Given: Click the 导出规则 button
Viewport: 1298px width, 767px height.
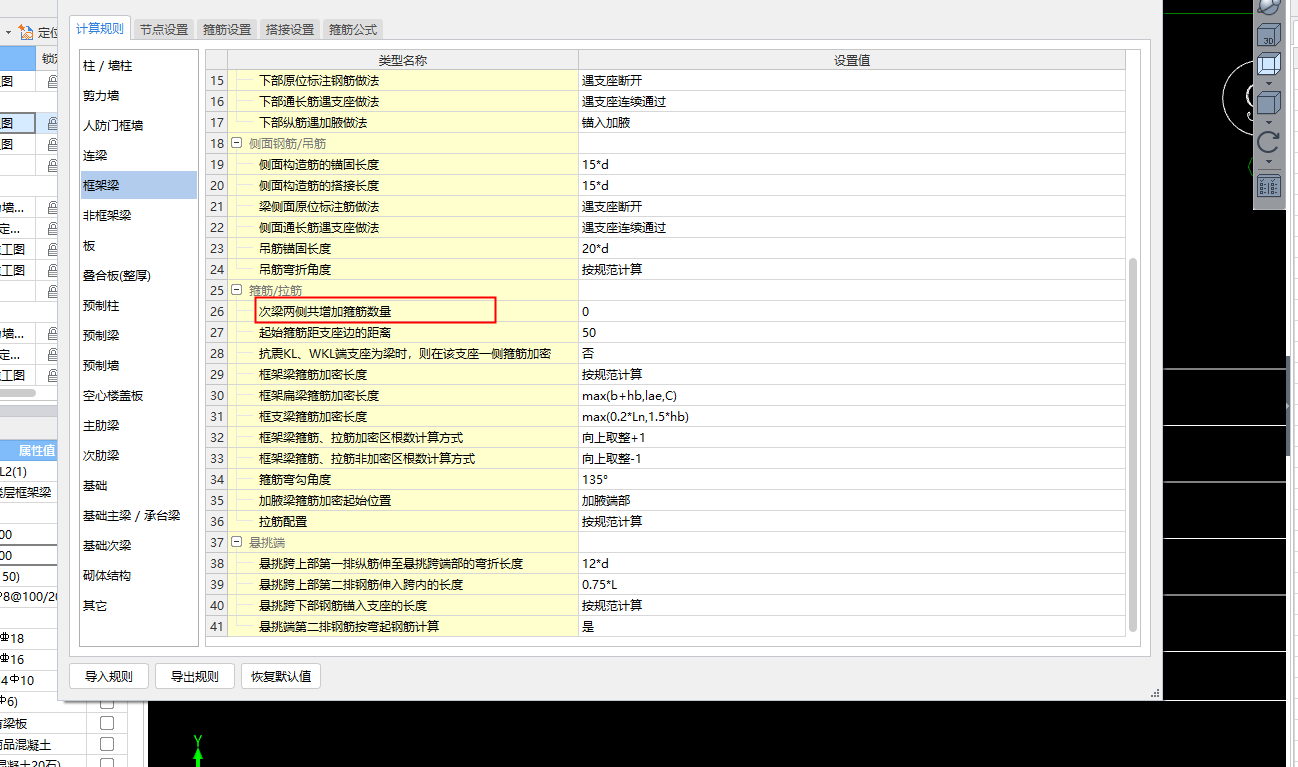Looking at the screenshot, I should tap(195, 676).
